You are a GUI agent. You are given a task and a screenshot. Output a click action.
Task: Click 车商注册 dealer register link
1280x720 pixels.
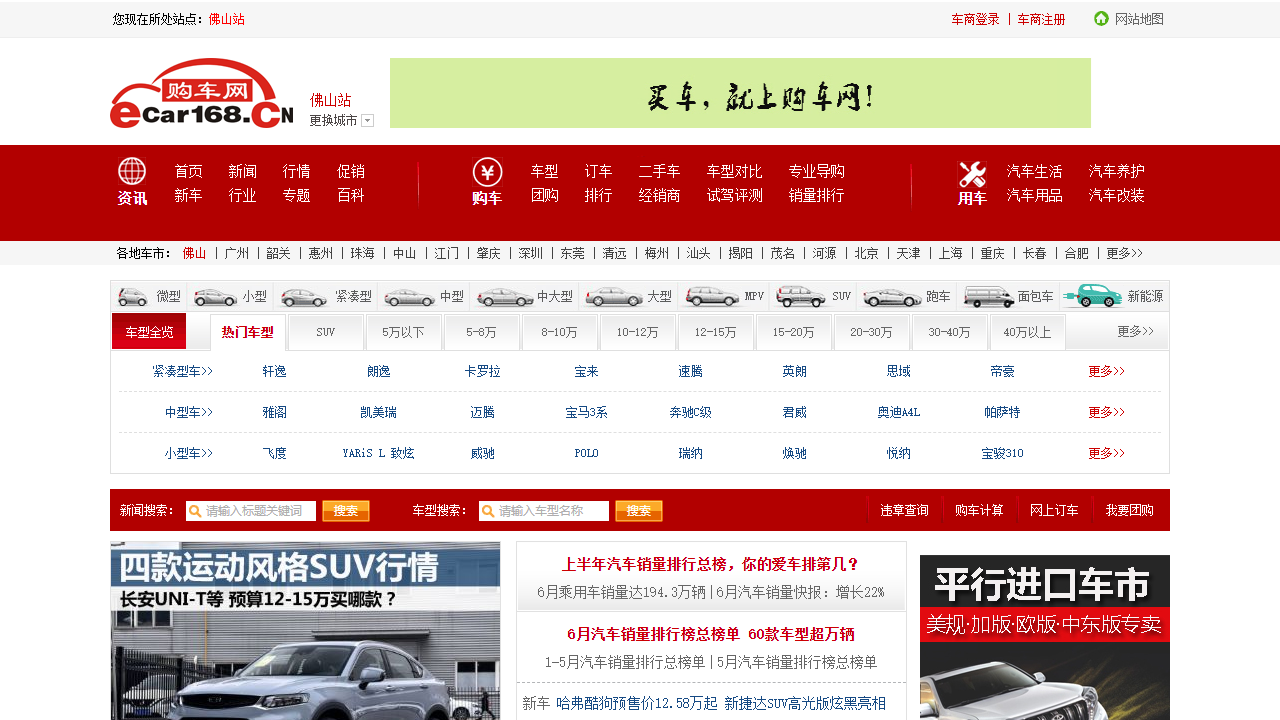[1041, 19]
